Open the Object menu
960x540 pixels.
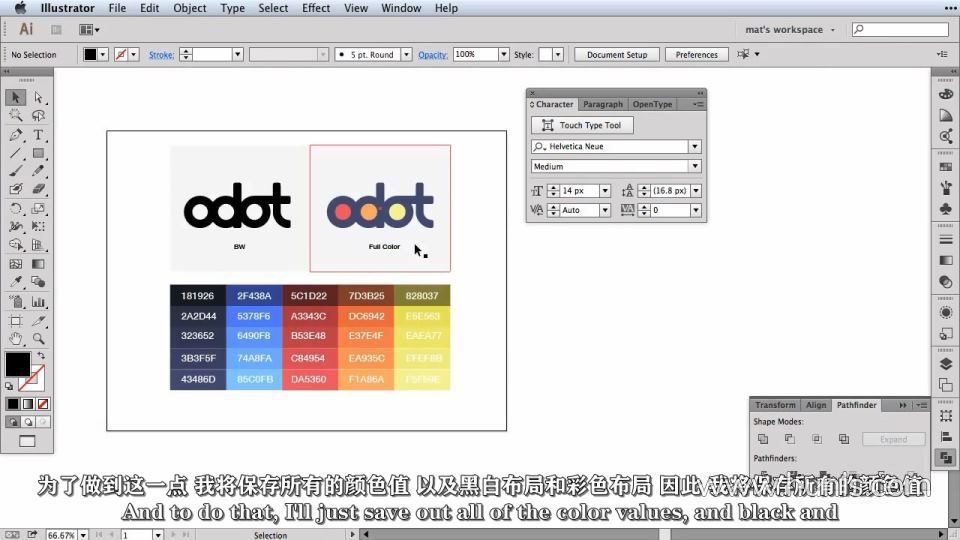(190, 8)
